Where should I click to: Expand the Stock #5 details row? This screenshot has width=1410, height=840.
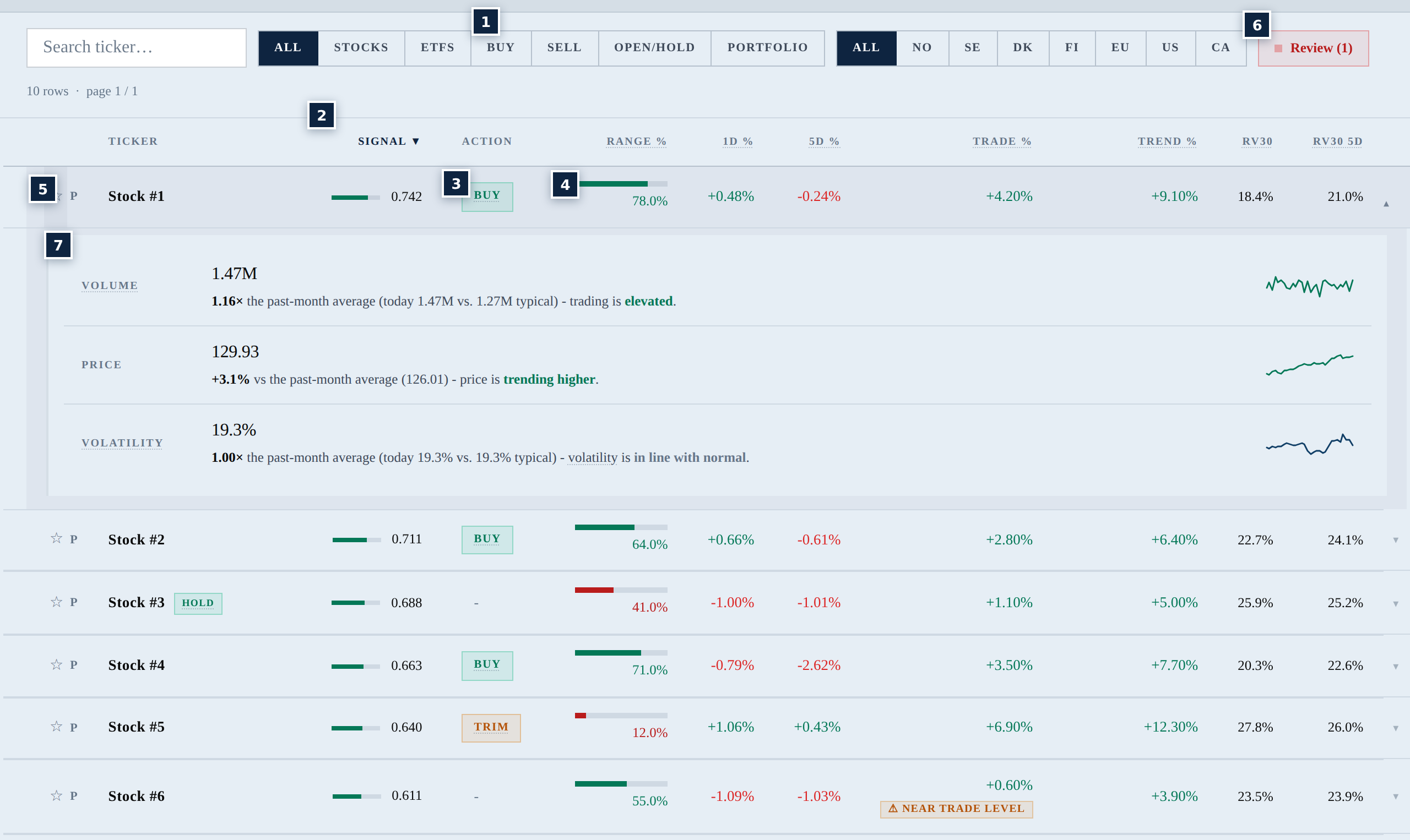tap(1395, 728)
